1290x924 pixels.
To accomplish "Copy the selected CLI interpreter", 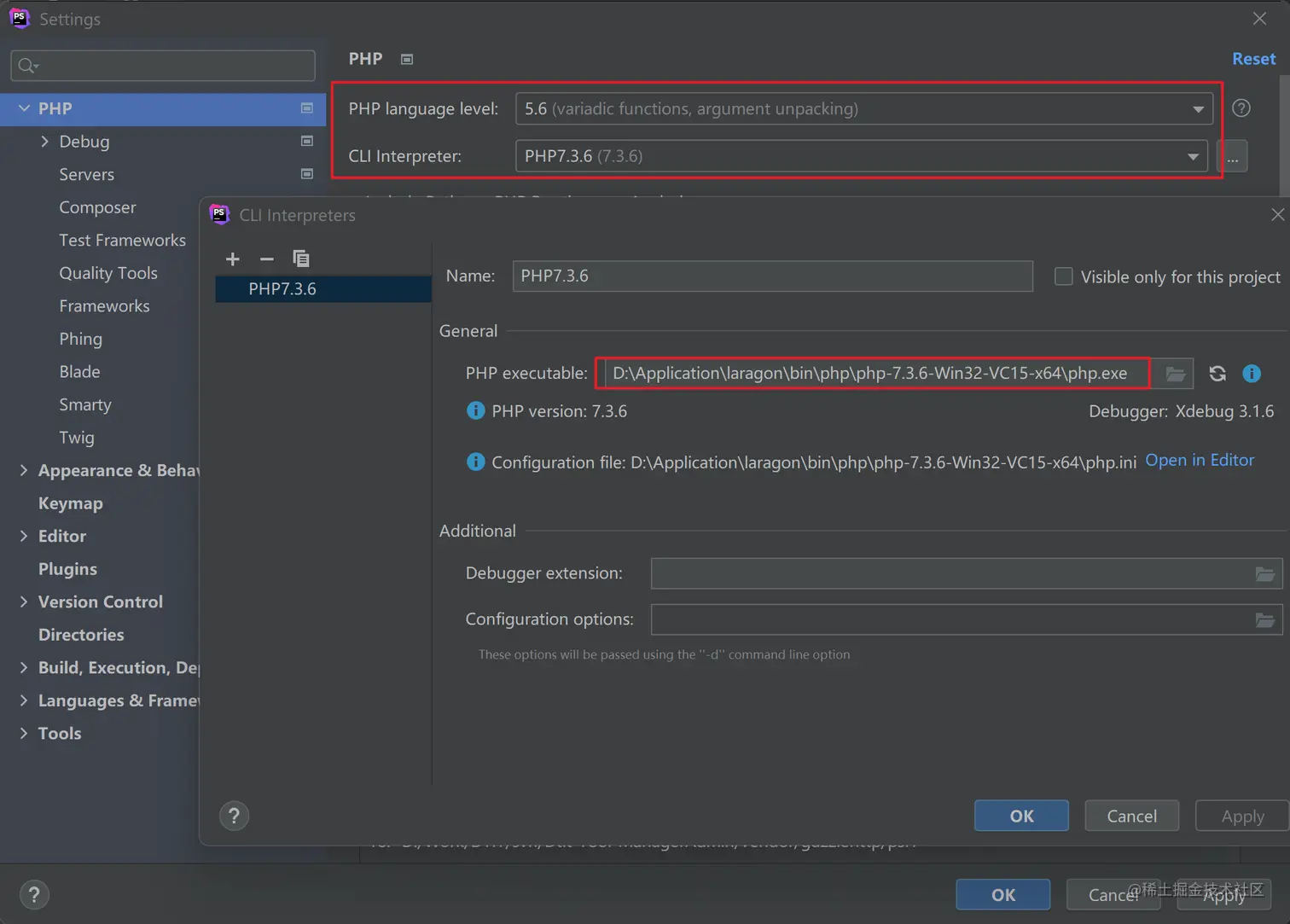I will coord(301,259).
